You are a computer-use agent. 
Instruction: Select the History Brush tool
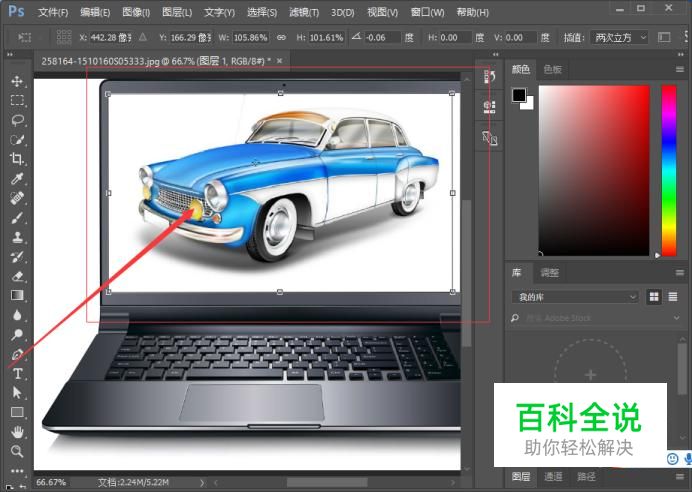tap(17, 257)
